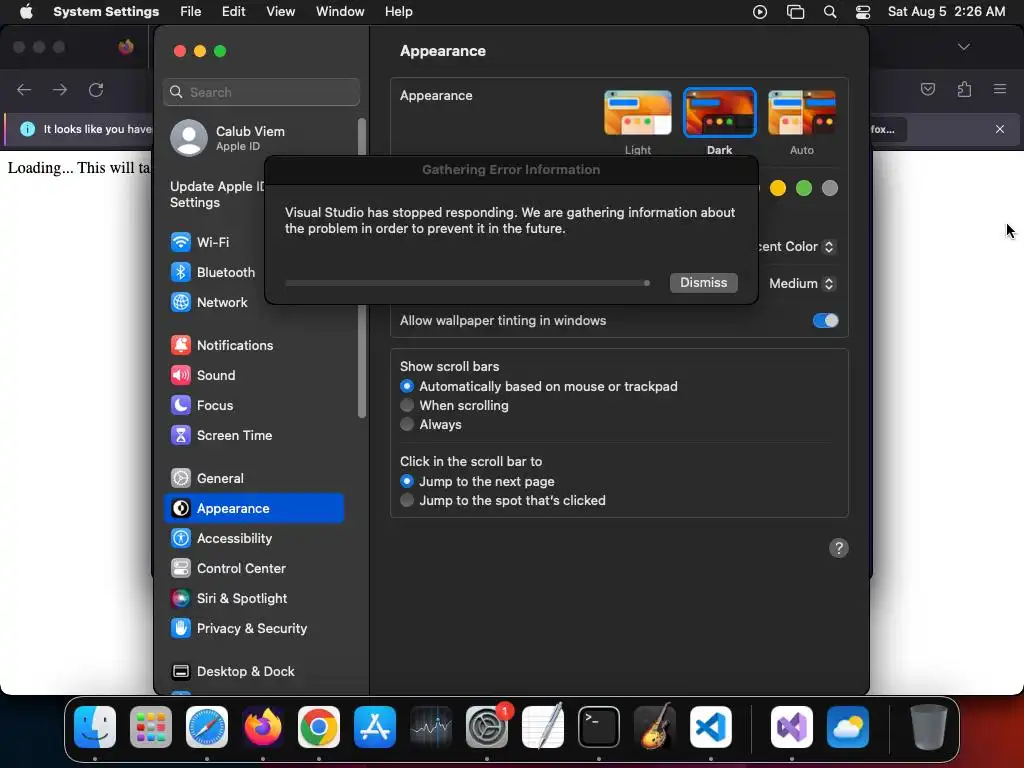Viewport: 1024px width, 768px height.
Task: Open the Trash in the Dock
Action: (929, 727)
